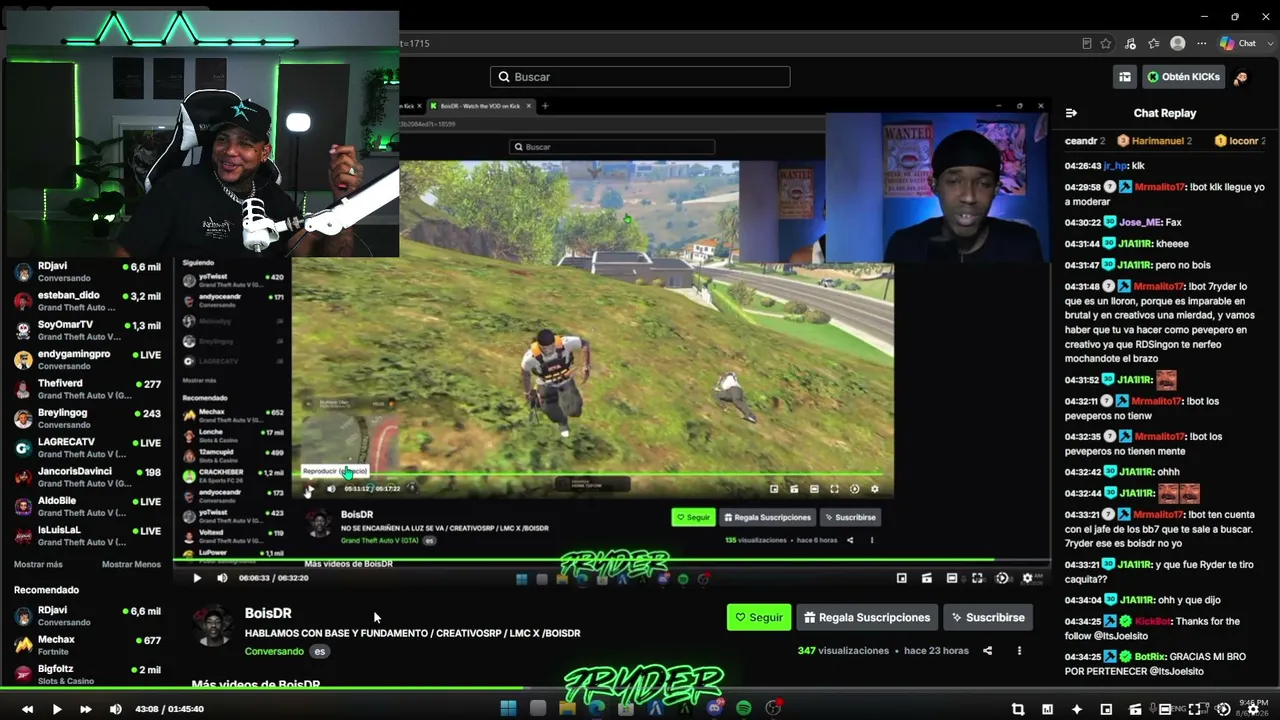Play the outer recording beside 43:08

tap(57, 709)
